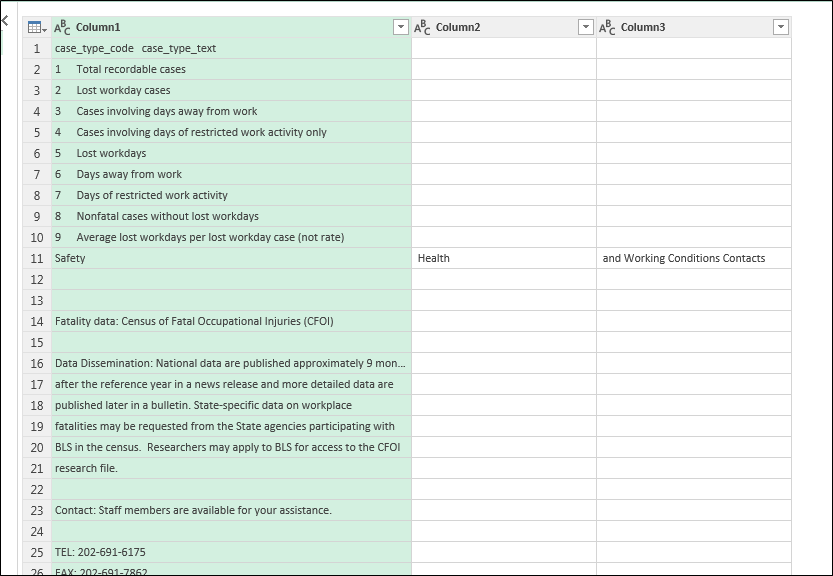Viewport: 833px width, 576px height.
Task: Open the table options menu icon
Action: 37,27
